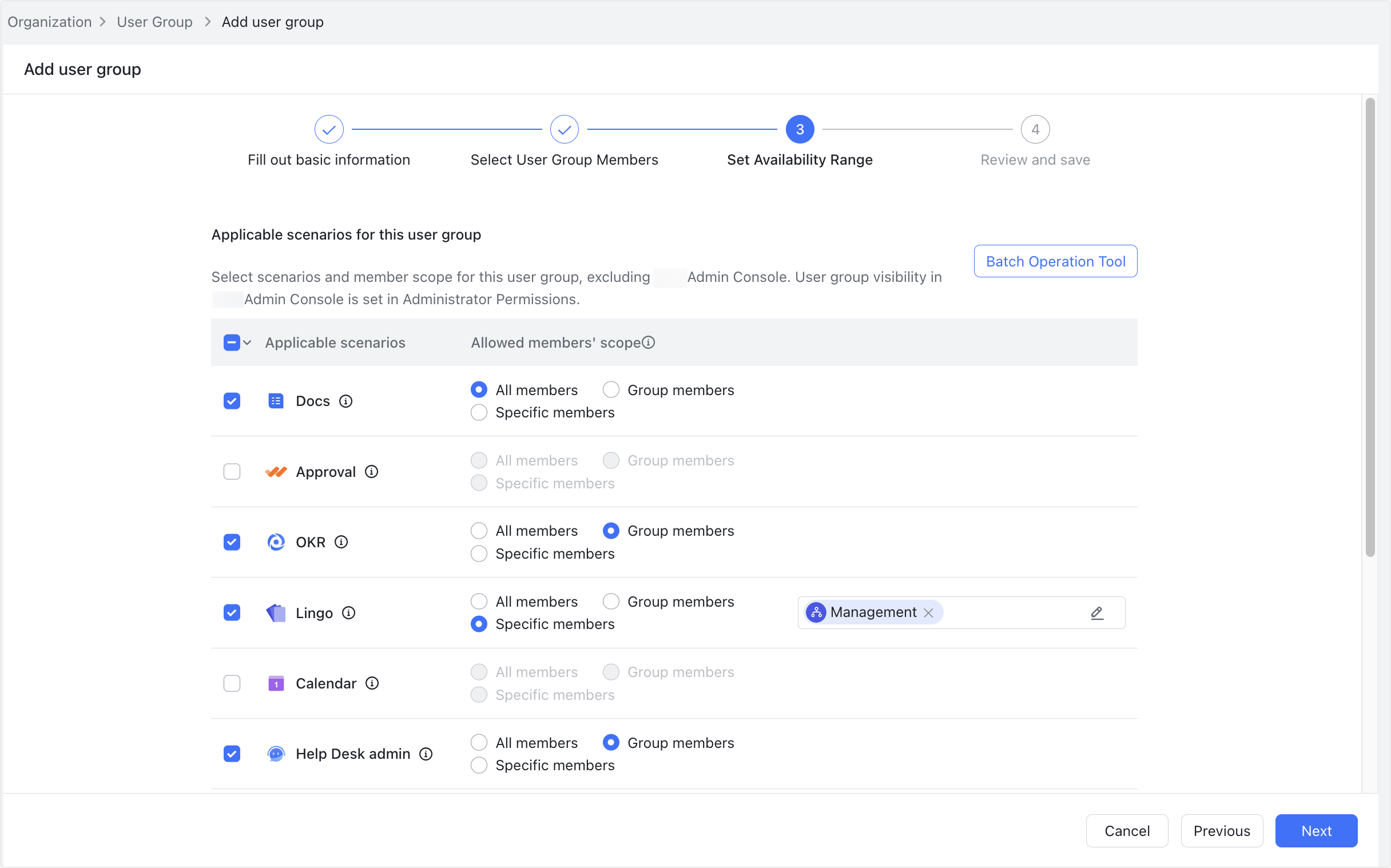Open the Batch Operation Tool

point(1055,261)
